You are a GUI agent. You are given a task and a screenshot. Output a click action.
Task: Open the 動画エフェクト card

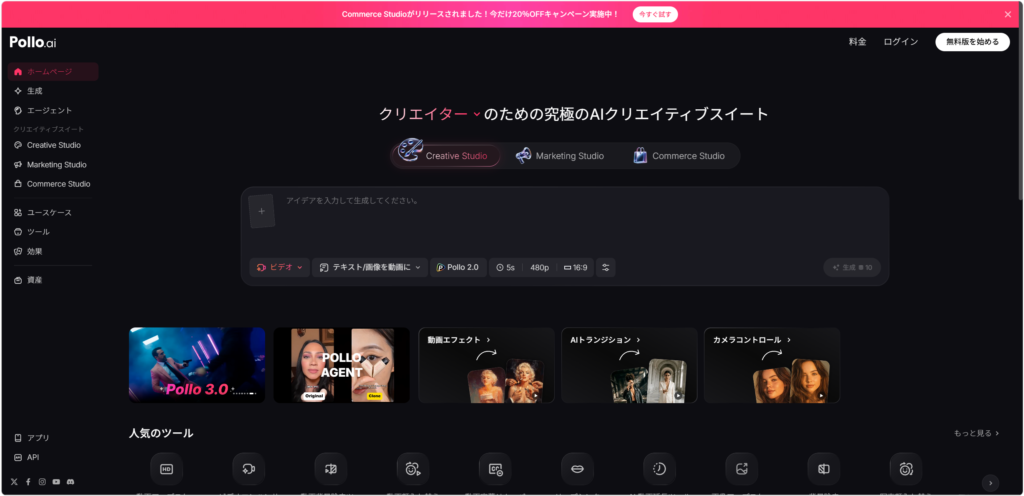point(487,365)
